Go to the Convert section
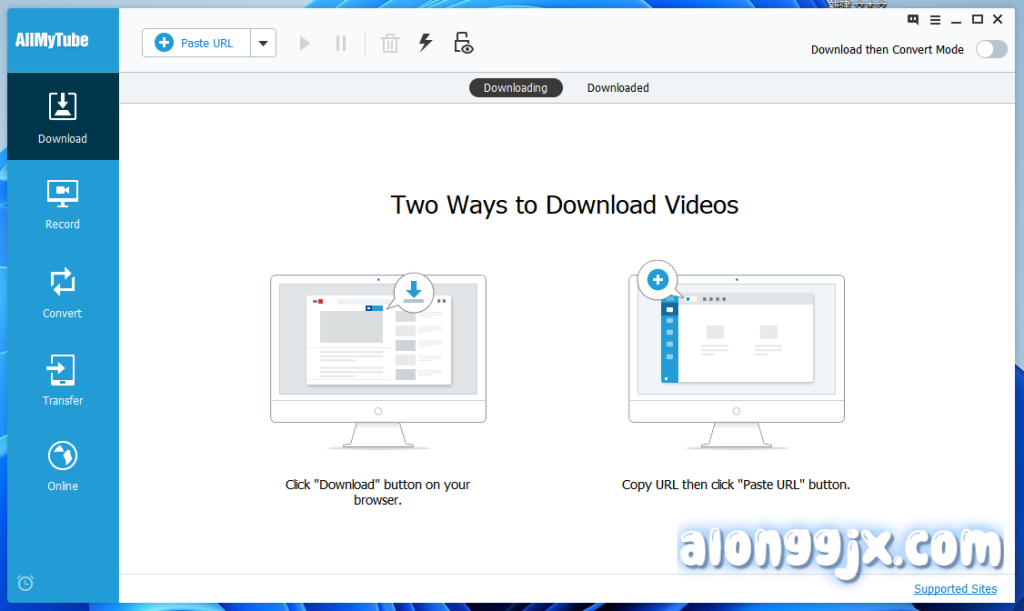Viewport: 1024px width, 611px height. pyautogui.click(x=62, y=292)
